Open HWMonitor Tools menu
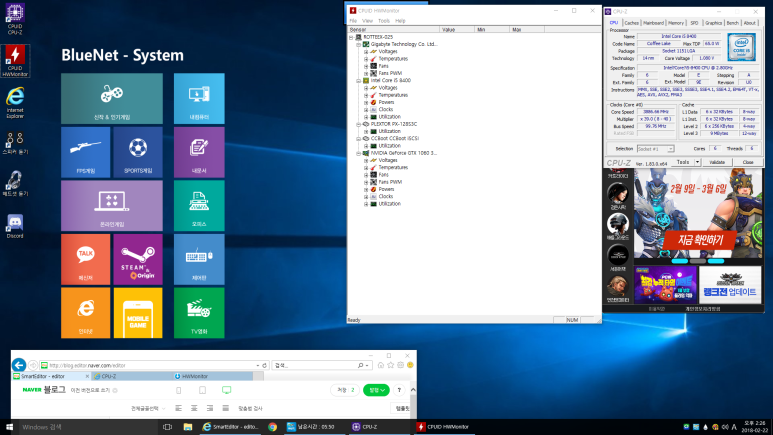 click(x=384, y=21)
